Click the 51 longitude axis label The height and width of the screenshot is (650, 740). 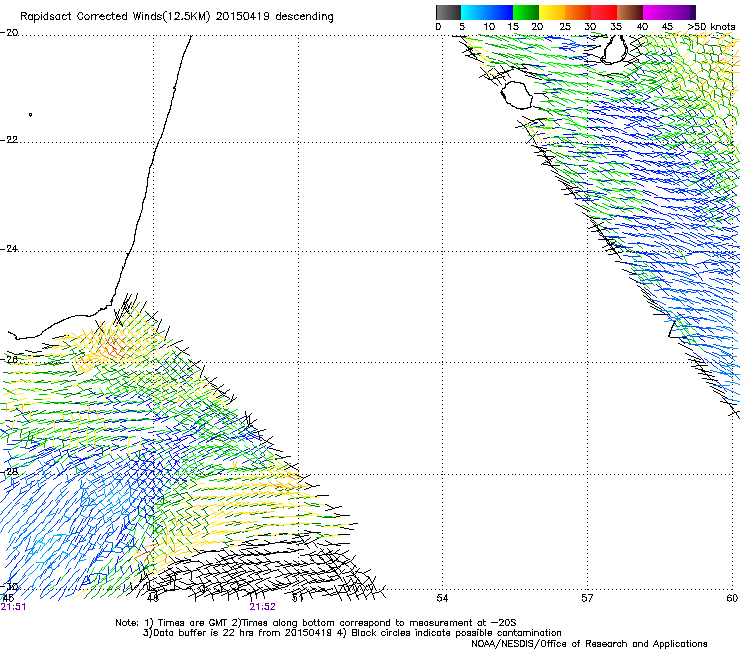pos(297,598)
